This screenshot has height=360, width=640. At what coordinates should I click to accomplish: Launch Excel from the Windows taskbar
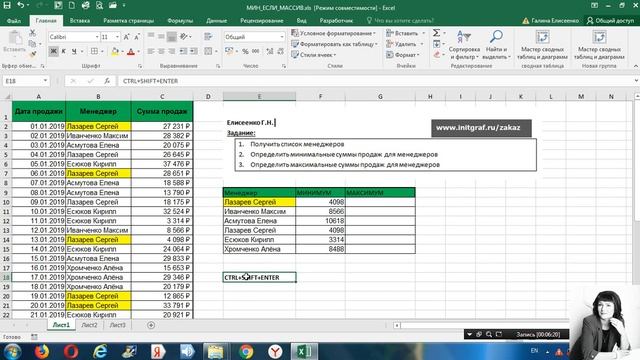(304, 351)
